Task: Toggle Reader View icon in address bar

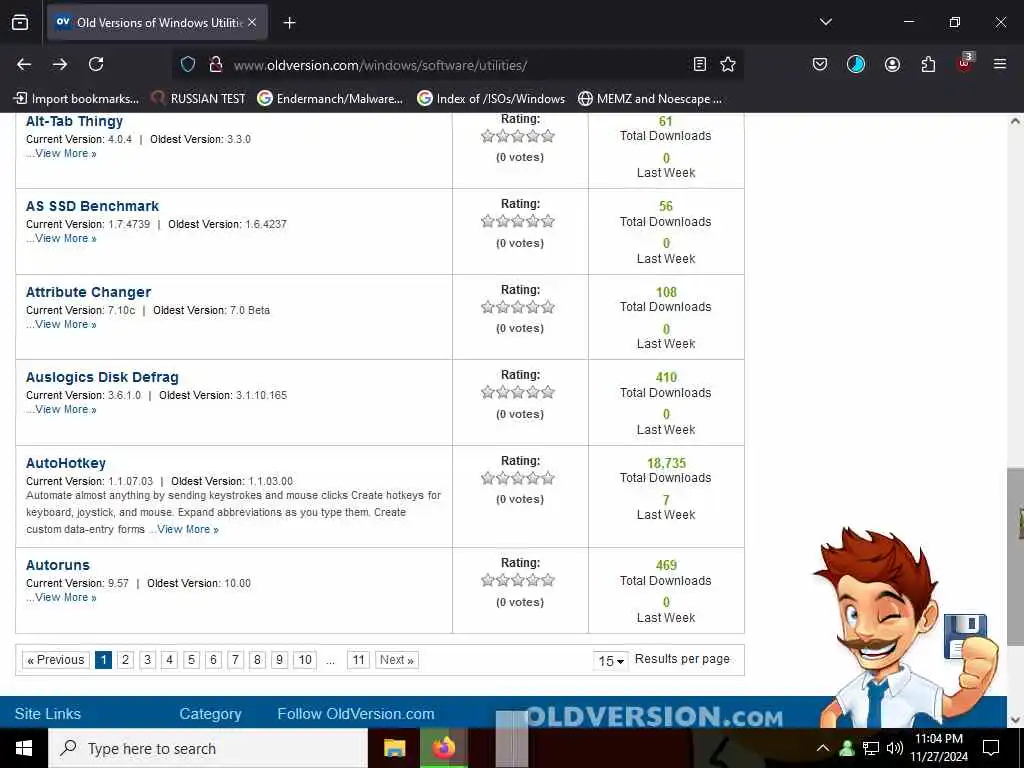Action: pyautogui.click(x=699, y=64)
